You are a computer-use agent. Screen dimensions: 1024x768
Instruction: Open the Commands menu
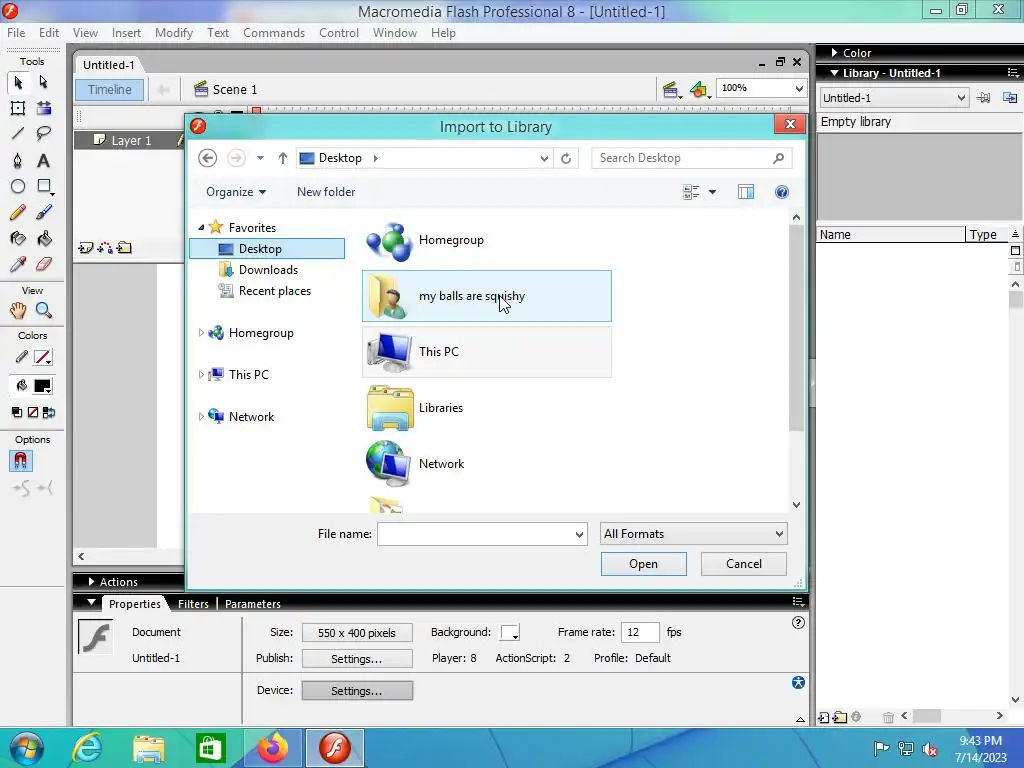click(x=274, y=33)
